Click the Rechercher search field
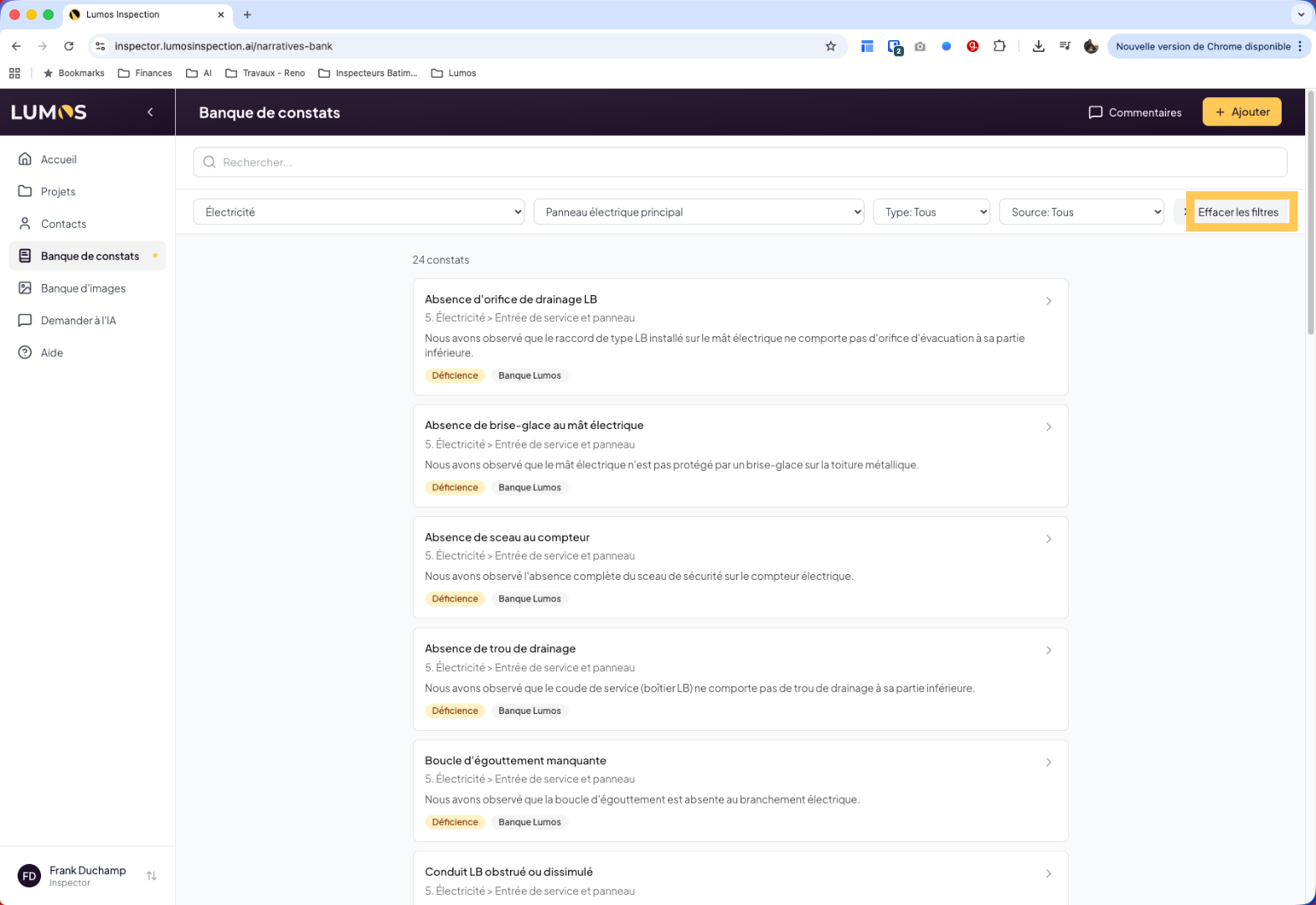 (740, 163)
